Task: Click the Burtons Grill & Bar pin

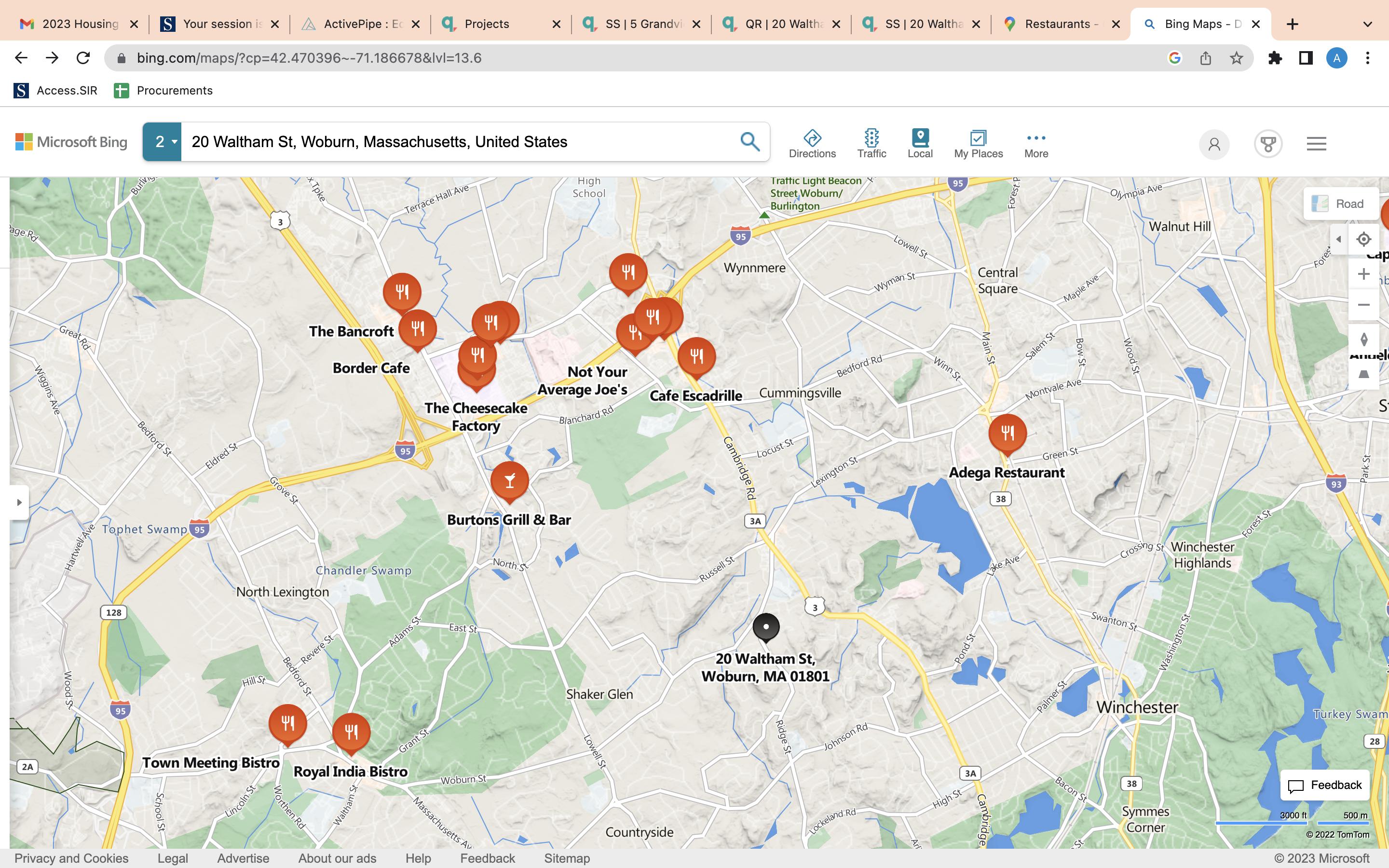Action: pos(509,480)
